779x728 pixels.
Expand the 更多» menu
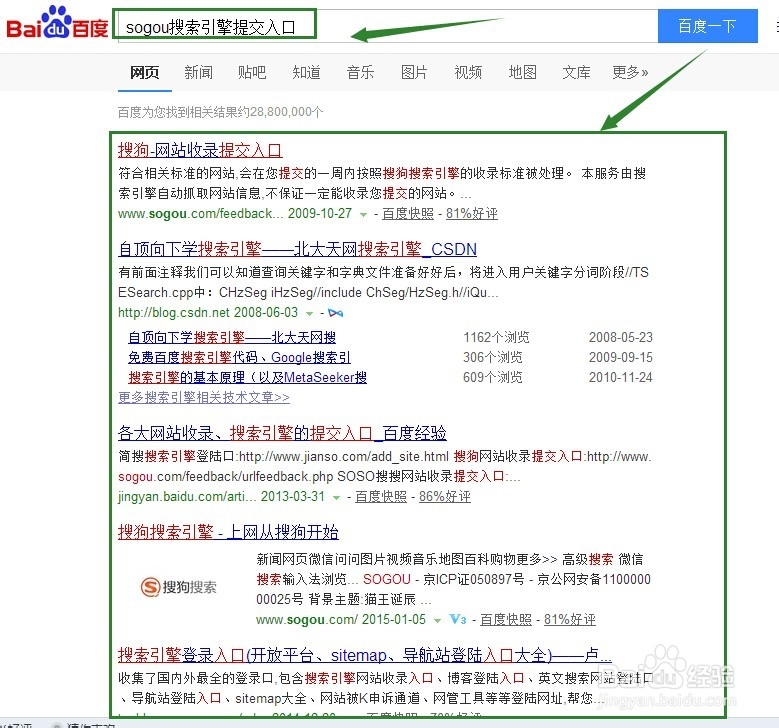click(x=630, y=73)
